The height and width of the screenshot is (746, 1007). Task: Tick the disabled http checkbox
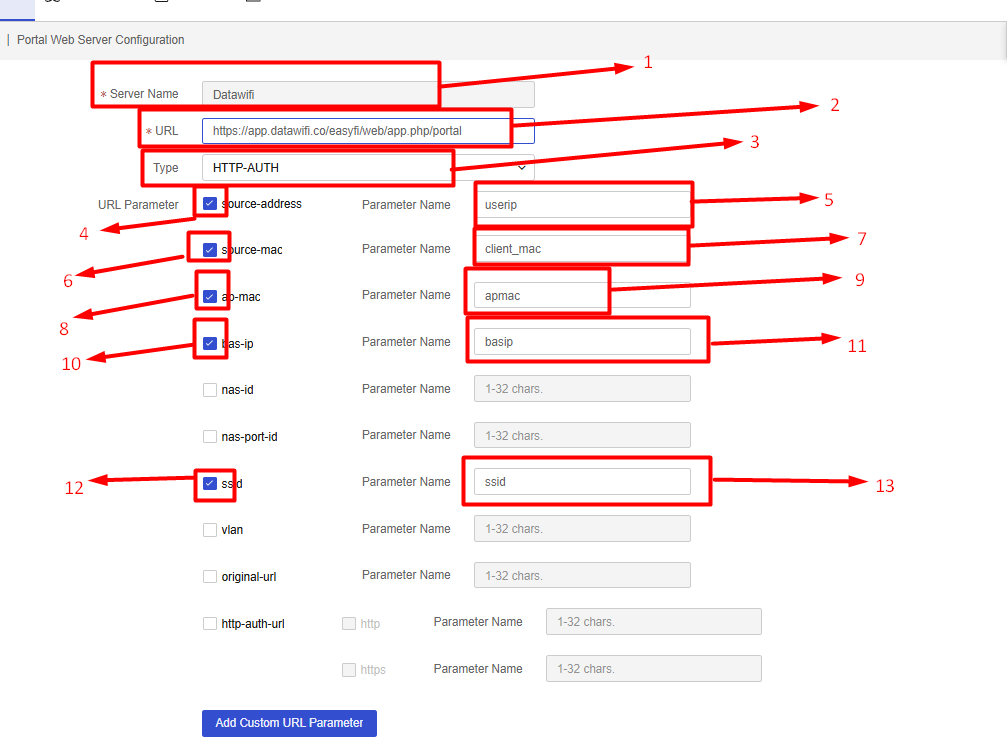349,623
